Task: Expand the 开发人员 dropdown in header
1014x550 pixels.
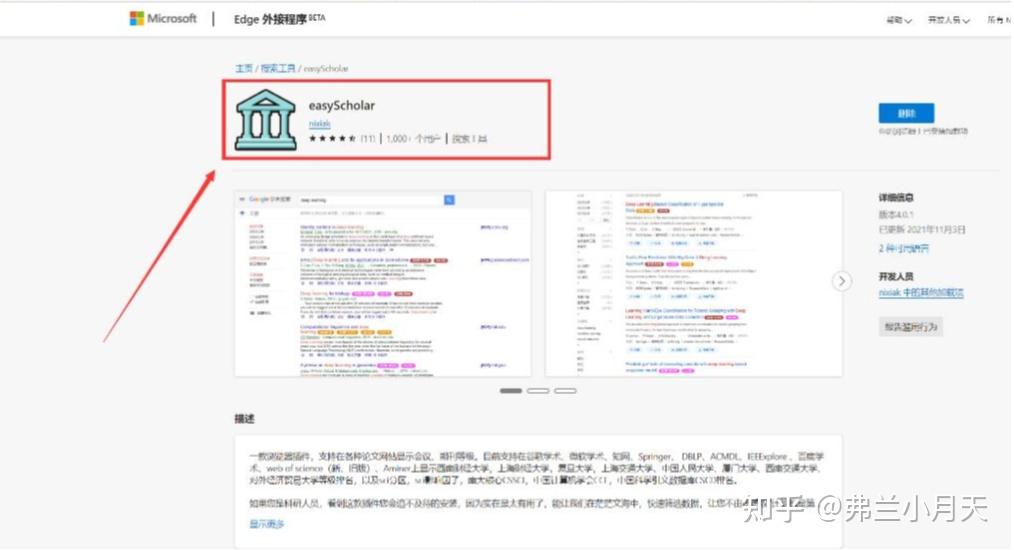Action: tap(948, 21)
